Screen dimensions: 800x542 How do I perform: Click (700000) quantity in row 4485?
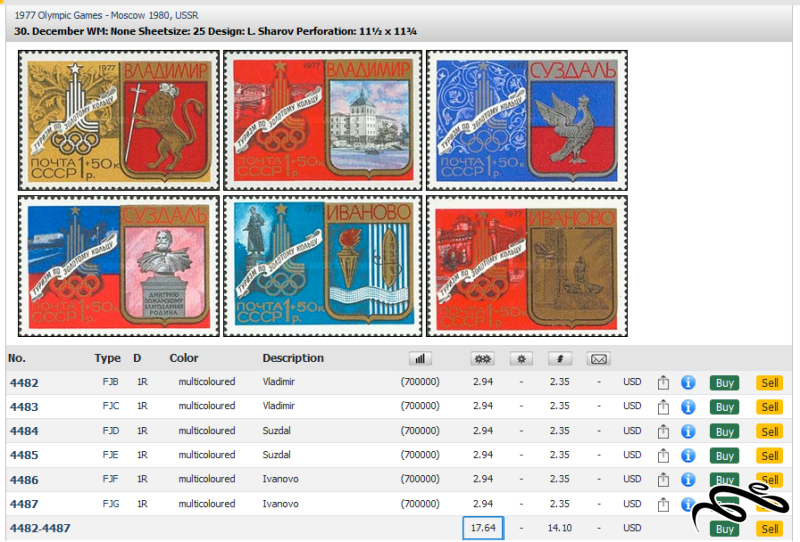(420, 455)
